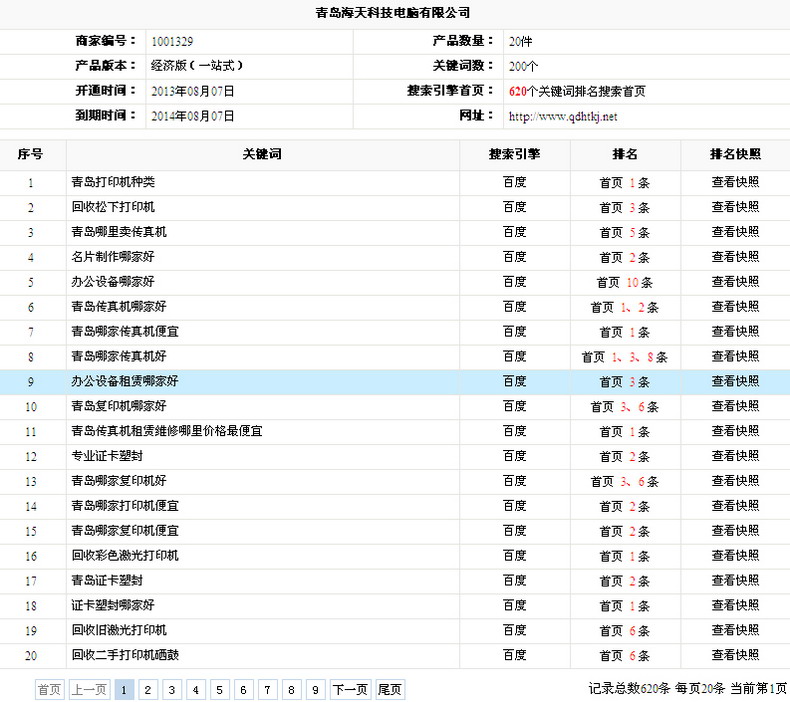Click product version 经济版（一站式）
This screenshot has width=790, height=702.
click(x=197, y=66)
